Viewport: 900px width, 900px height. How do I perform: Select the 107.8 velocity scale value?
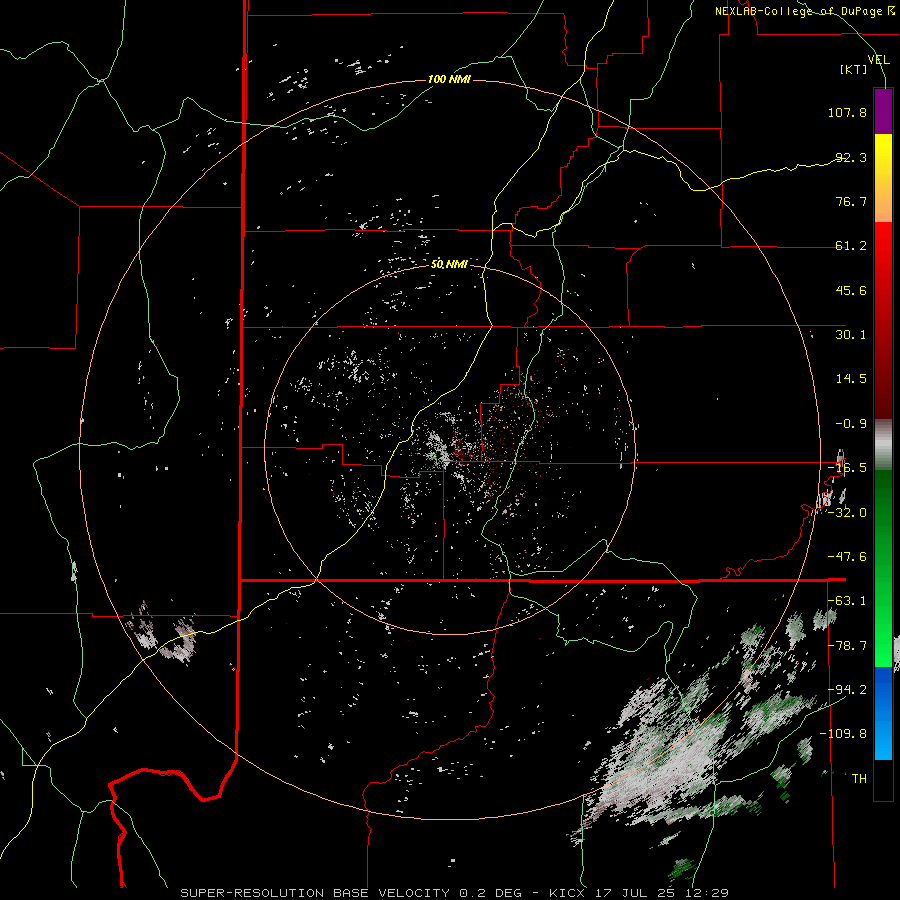[847, 112]
